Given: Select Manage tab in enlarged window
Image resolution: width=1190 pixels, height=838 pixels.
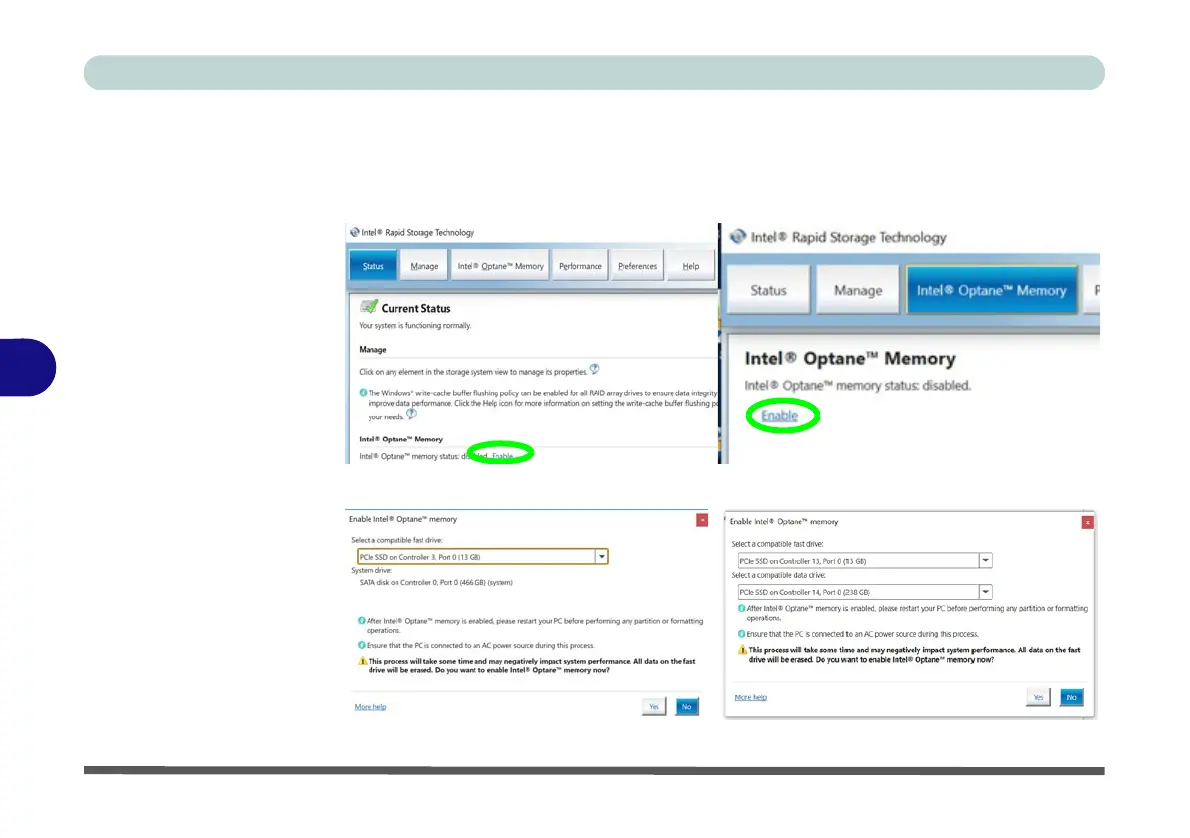Looking at the screenshot, I should tap(858, 290).
